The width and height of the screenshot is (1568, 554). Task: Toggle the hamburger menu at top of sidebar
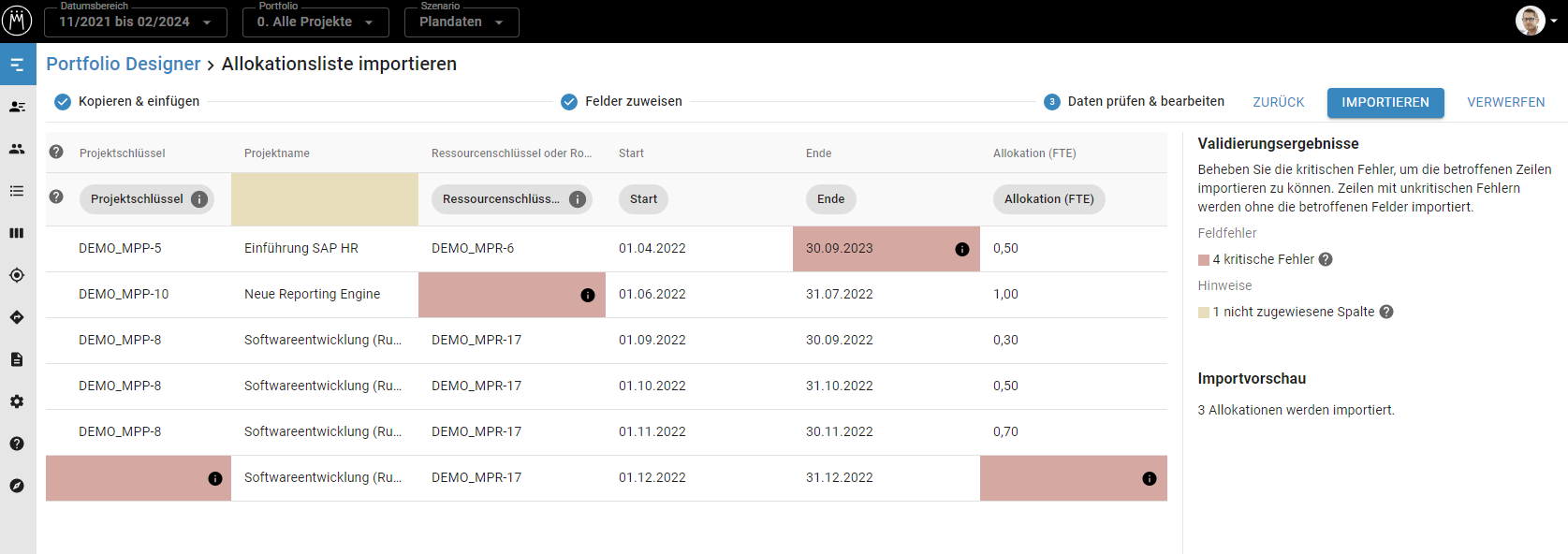pos(17,65)
